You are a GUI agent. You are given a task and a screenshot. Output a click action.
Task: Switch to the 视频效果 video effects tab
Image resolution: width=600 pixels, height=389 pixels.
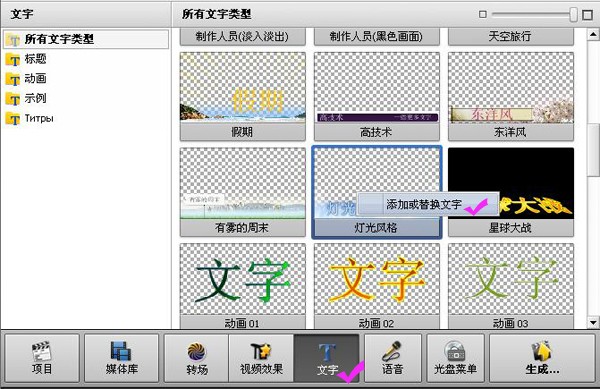point(261,358)
